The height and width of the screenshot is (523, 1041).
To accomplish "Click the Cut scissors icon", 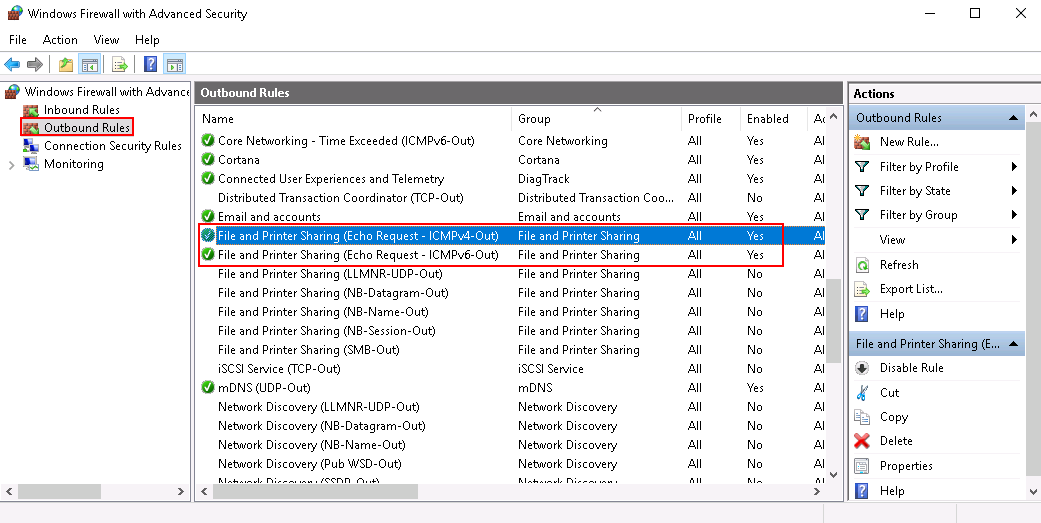I will (862, 392).
